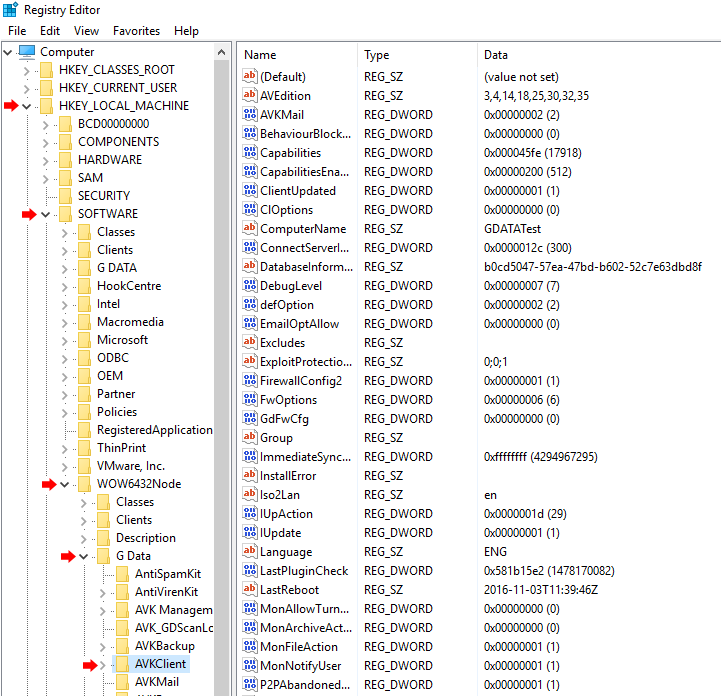Click the DWORD icon beside ClientUpdated
Image resolution: width=721 pixels, height=696 pixels.
(x=250, y=190)
